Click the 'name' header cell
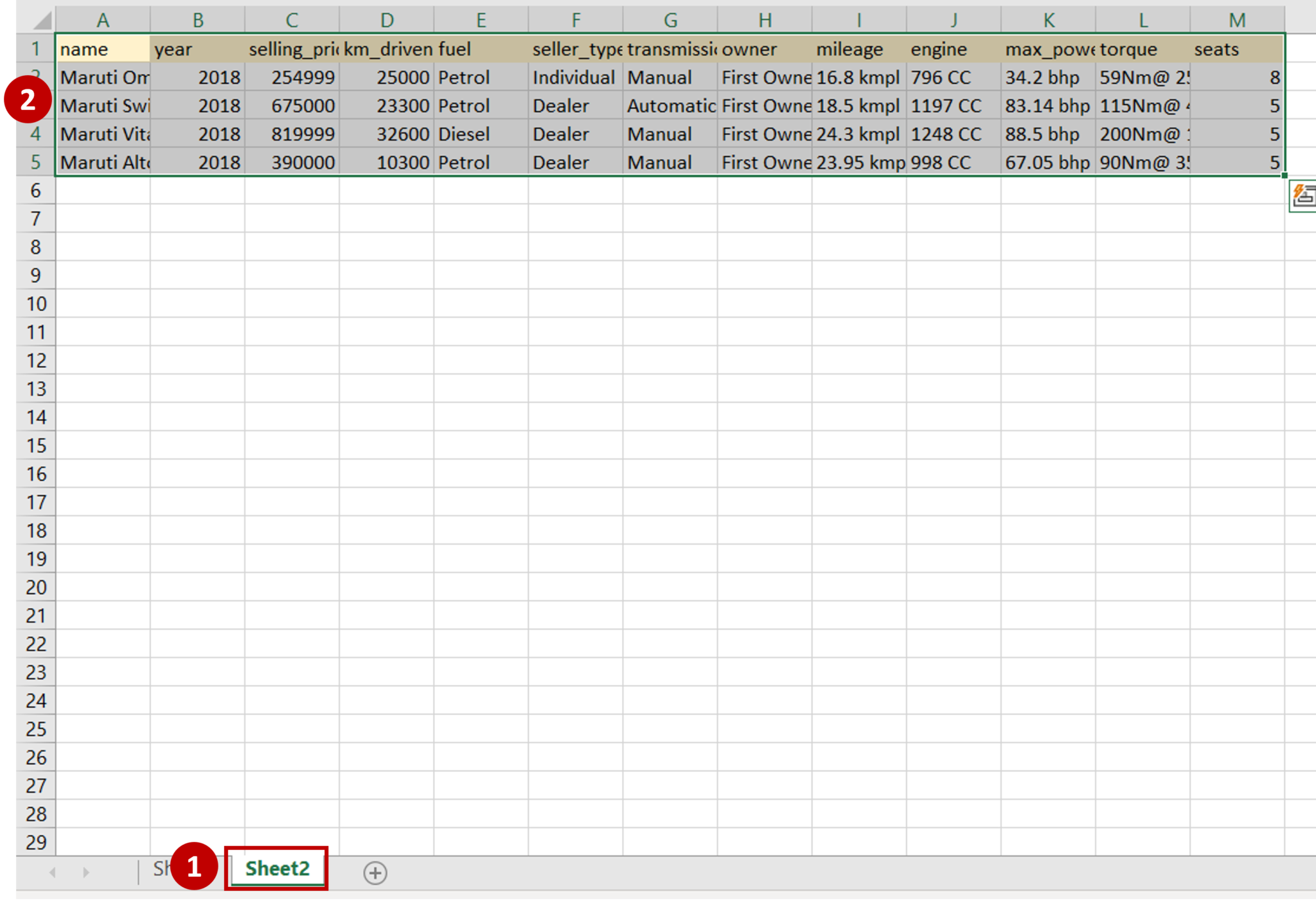 [x=103, y=49]
